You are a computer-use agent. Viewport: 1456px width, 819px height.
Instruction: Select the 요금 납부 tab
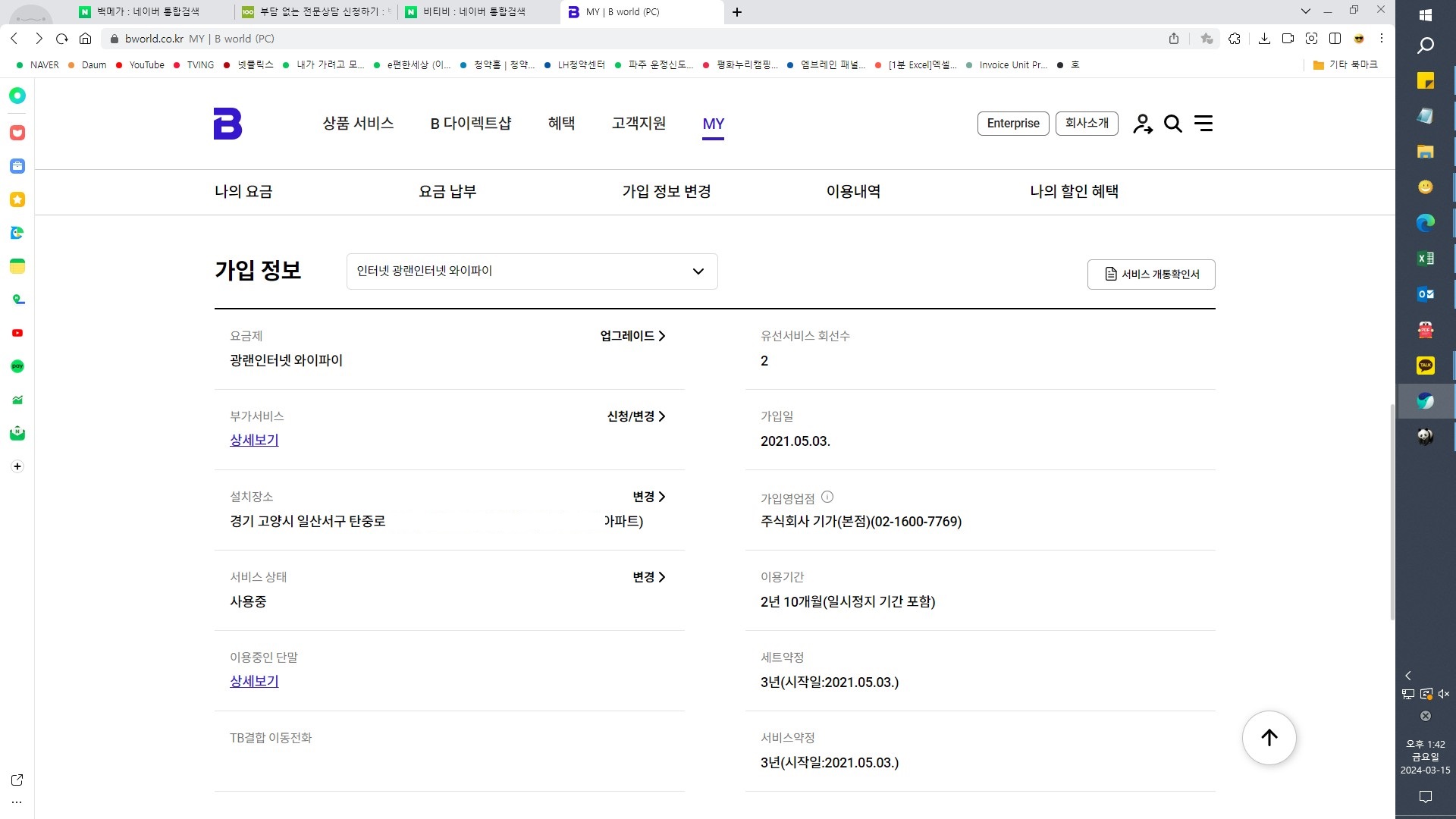447,192
